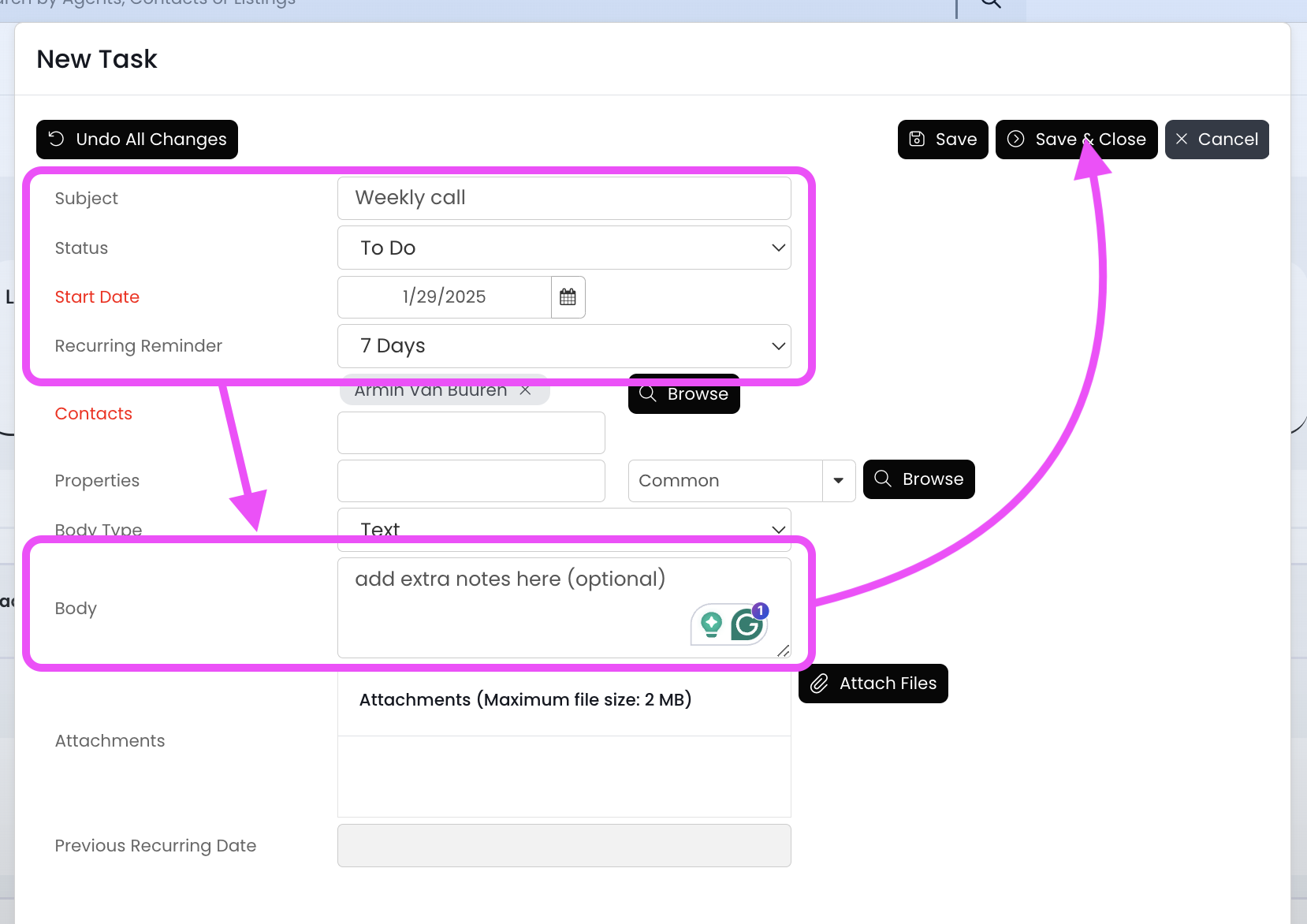
Task: Open the Common properties dropdown arrow
Action: (x=839, y=481)
